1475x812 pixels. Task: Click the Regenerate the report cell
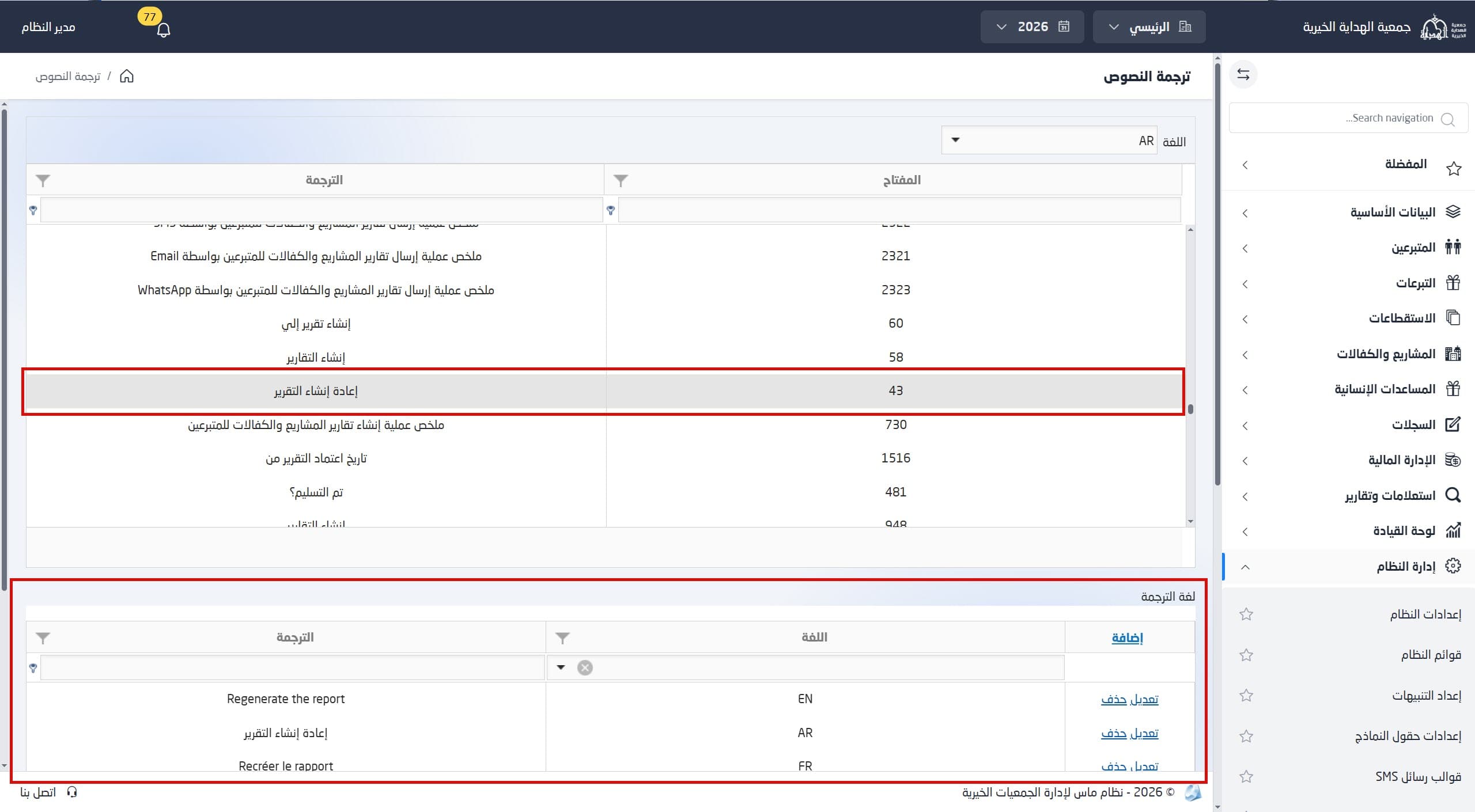coord(286,699)
